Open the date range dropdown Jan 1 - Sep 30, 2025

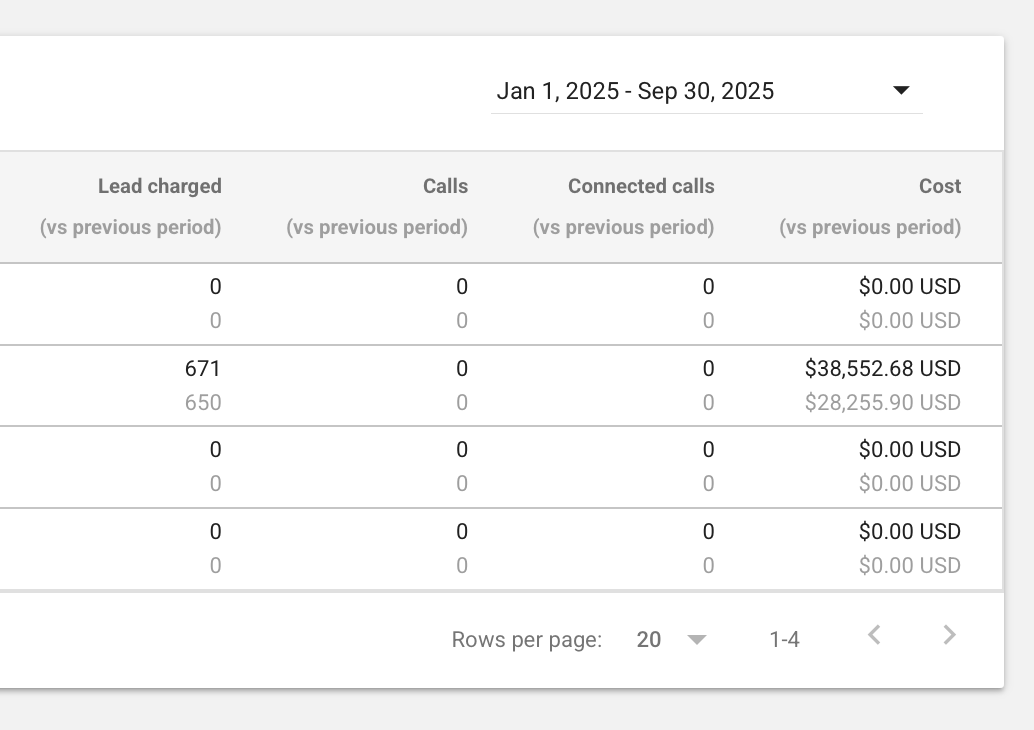[x=706, y=91]
